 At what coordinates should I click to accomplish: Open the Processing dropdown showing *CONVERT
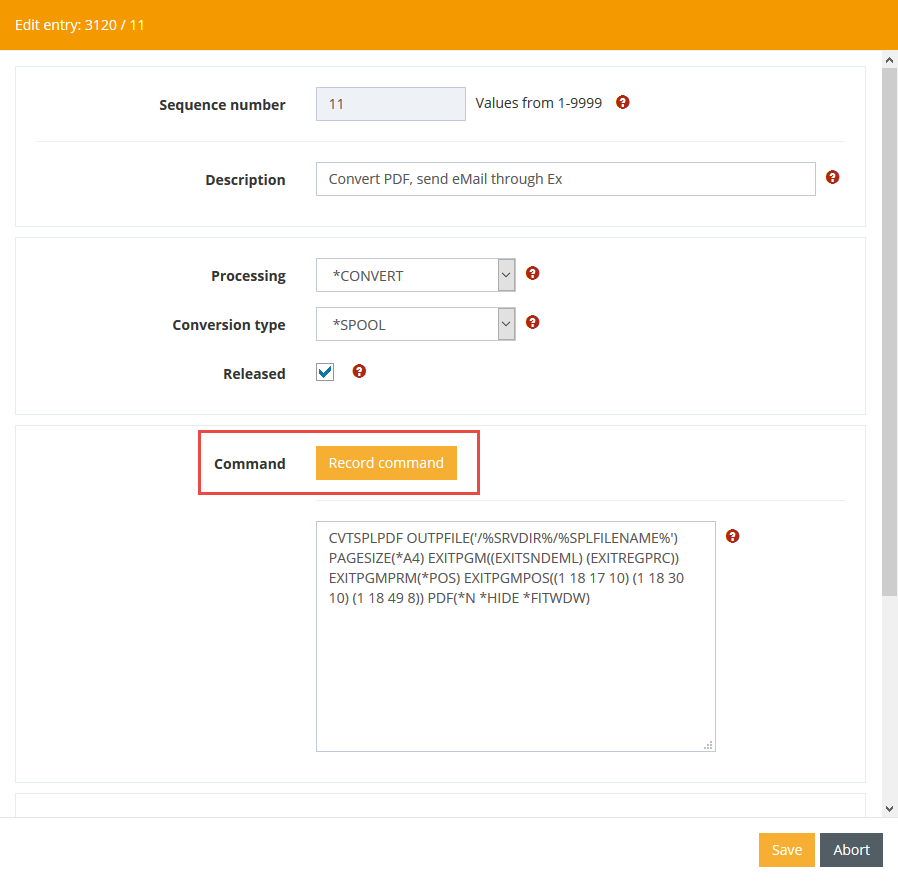coord(415,275)
